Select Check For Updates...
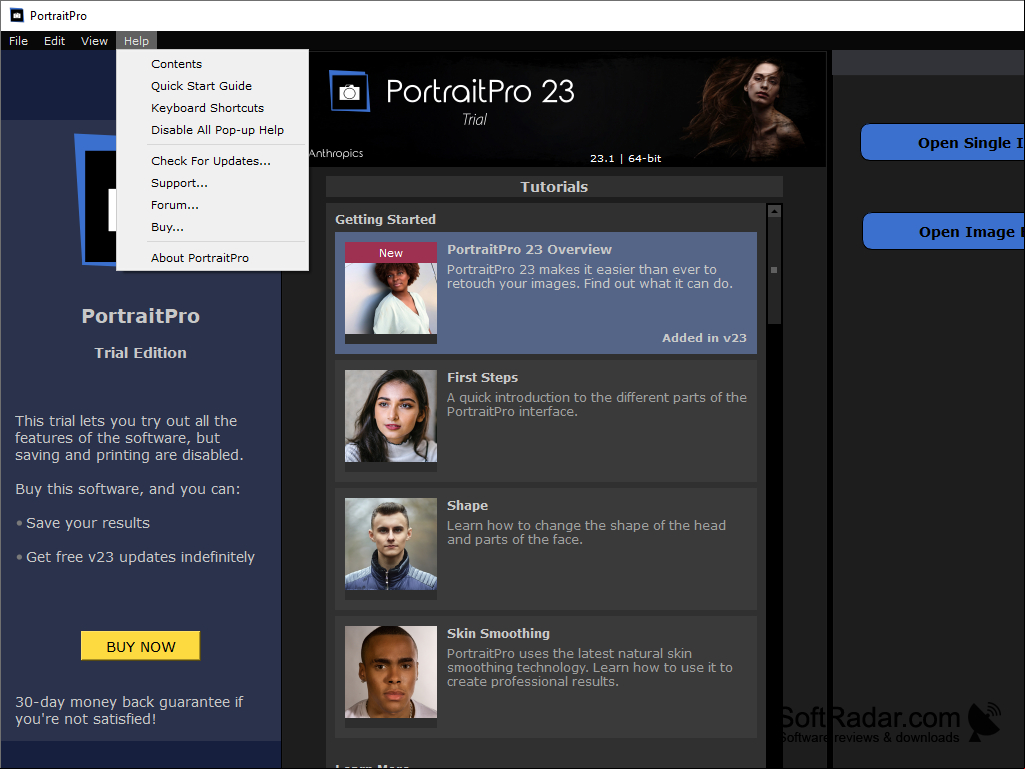This screenshot has width=1025, height=769. pyautogui.click(x=212, y=161)
